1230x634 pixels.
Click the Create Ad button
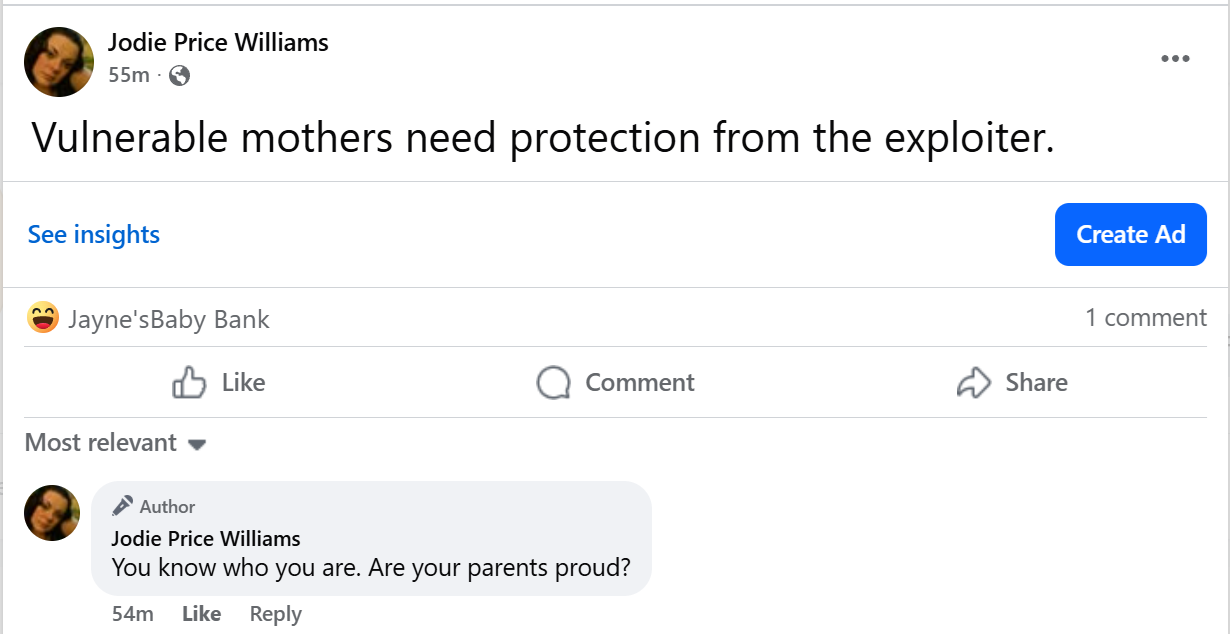(1130, 235)
